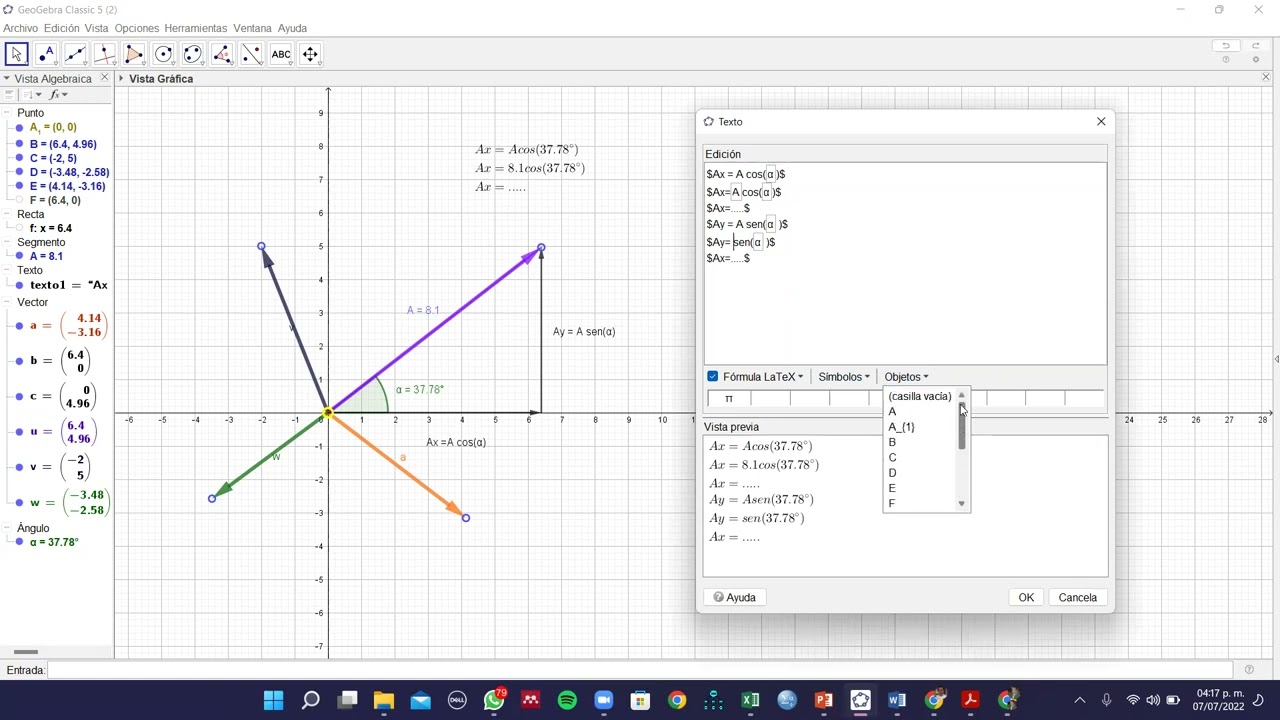Toggle visibility of angle α = 37.78°
The image size is (1280, 720).
tap(19, 542)
